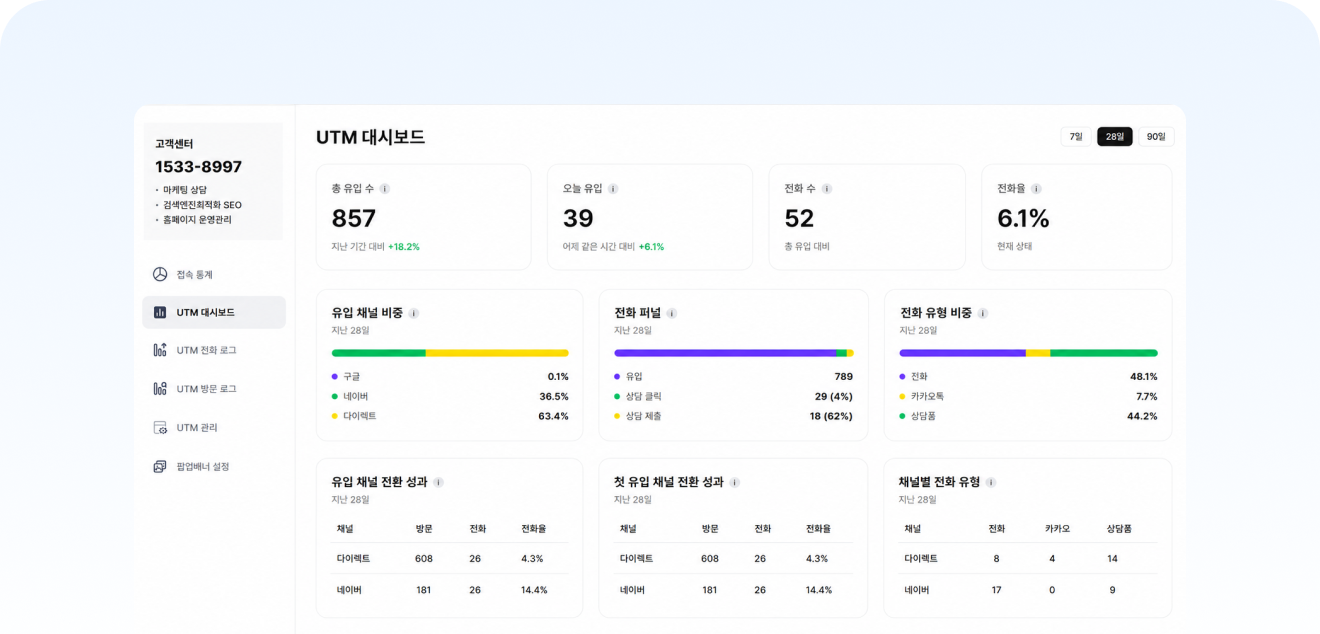Click 다이렉트 share value 63.4%
Image resolution: width=1320 pixels, height=634 pixels.
tap(553, 416)
